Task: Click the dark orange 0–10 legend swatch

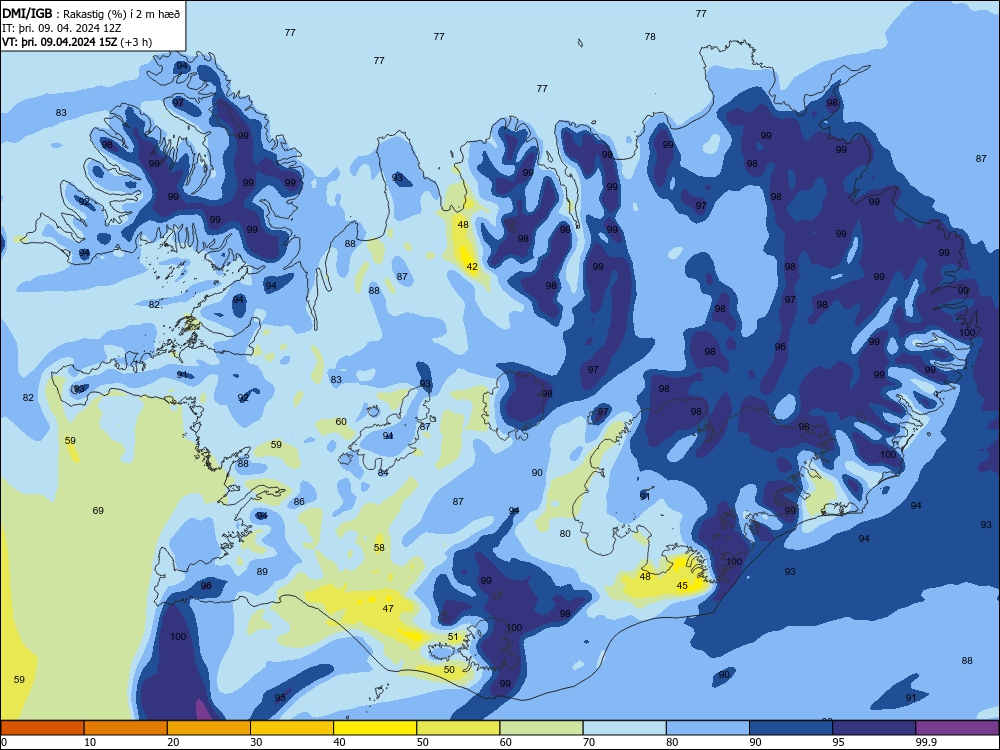Action: [x=42, y=728]
